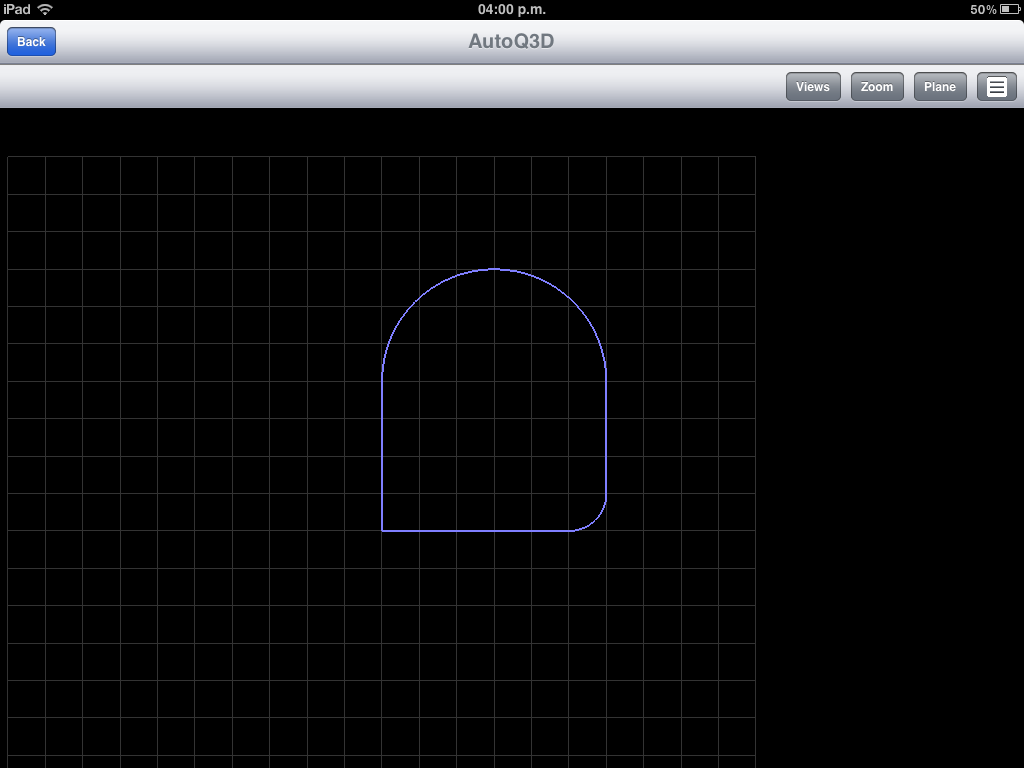The image size is (1024, 768).
Task: Tap the iPad carrier label
Action: (x=17, y=9)
